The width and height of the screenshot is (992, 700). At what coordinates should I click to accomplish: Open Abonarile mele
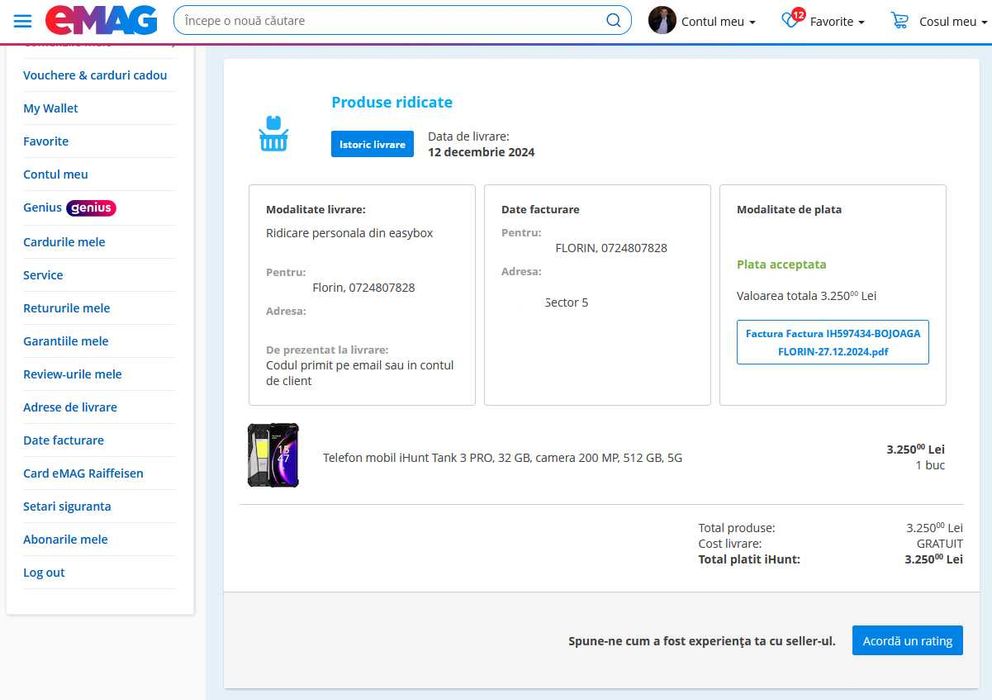pos(65,539)
